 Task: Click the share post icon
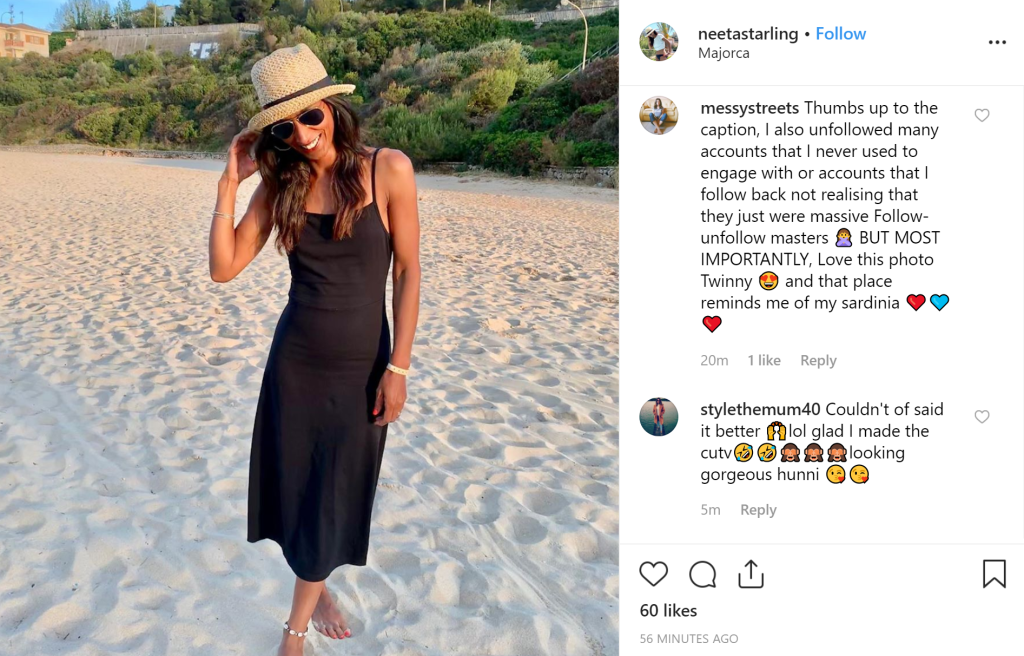(x=751, y=574)
